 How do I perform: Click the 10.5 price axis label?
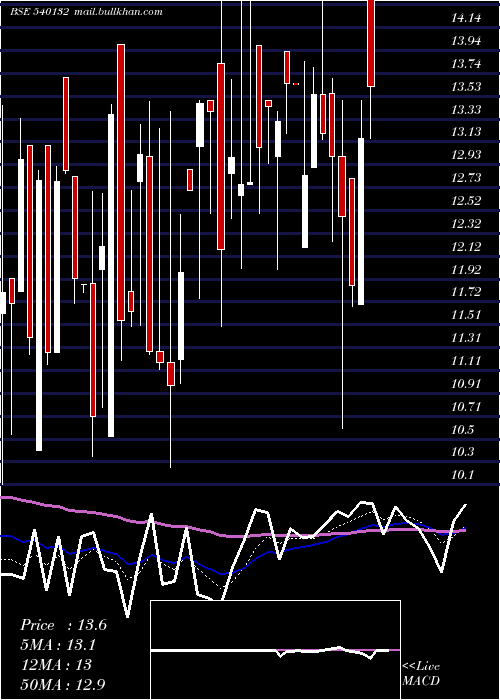pos(462,430)
